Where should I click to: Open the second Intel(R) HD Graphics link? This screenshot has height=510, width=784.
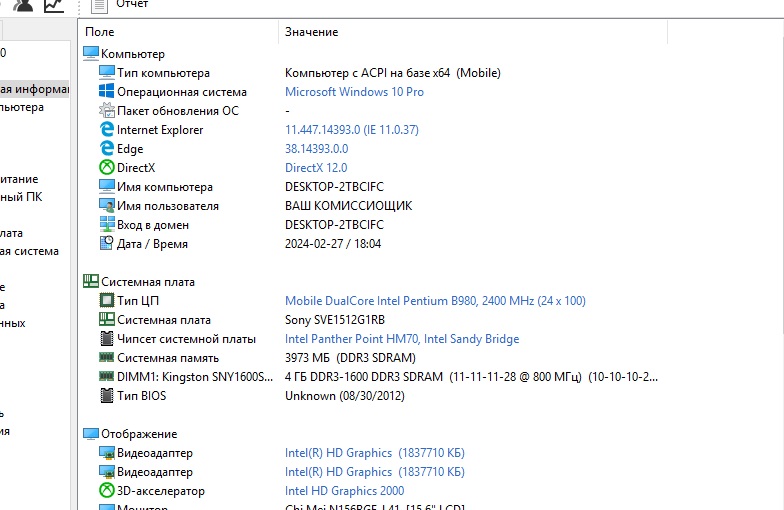click(x=374, y=472)
